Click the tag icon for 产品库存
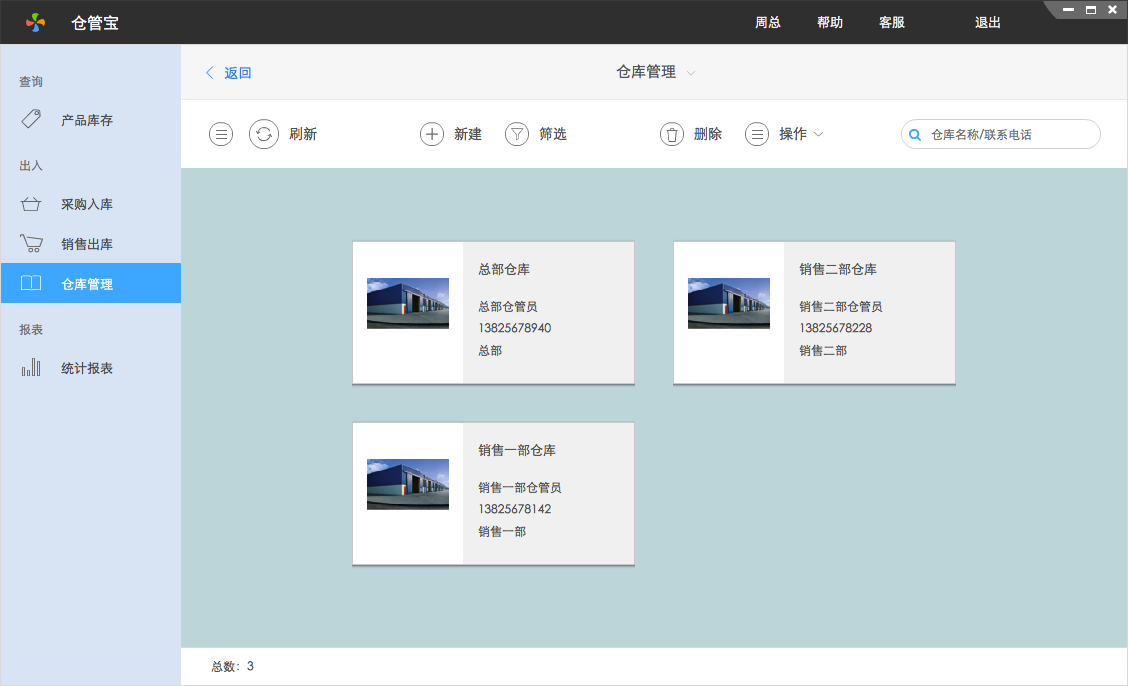The width and height of the screenshot is (1128, 686). point(31,120)
